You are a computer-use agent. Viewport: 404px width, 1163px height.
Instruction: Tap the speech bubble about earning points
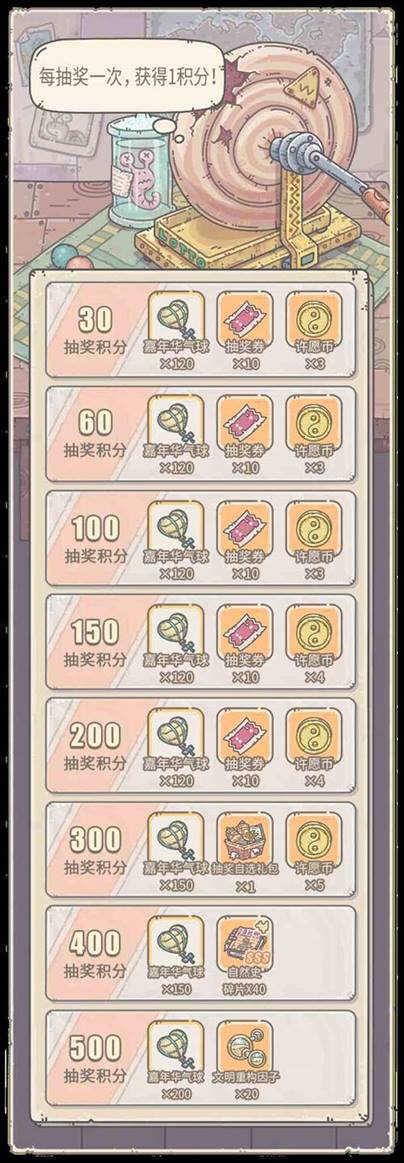(127, 74)
